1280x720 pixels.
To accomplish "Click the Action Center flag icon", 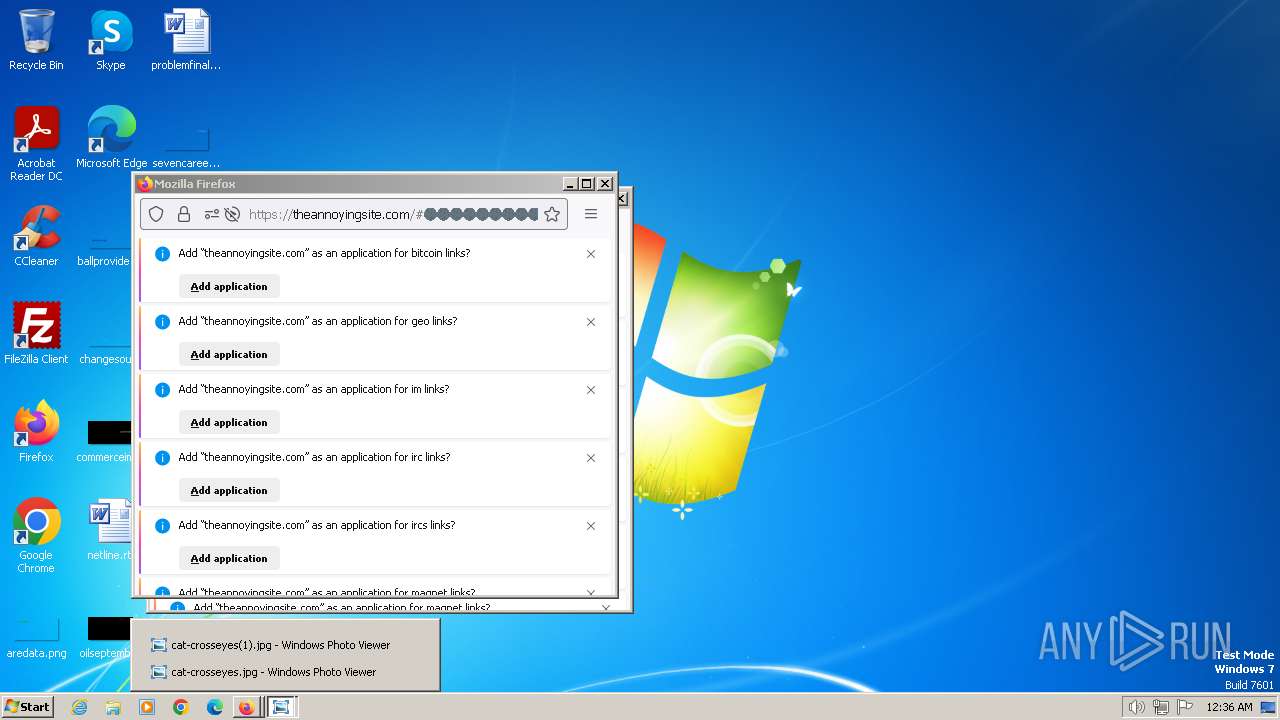I will coord(1185,707).
